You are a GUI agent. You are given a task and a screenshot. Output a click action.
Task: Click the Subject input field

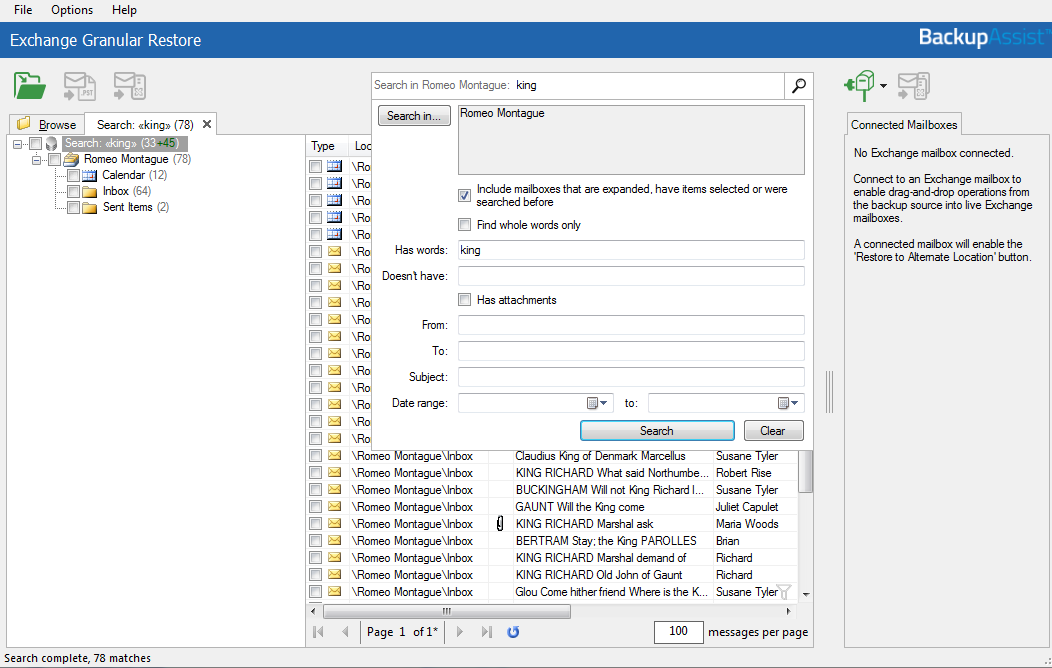pyautogui.click(x=631, y=377)
